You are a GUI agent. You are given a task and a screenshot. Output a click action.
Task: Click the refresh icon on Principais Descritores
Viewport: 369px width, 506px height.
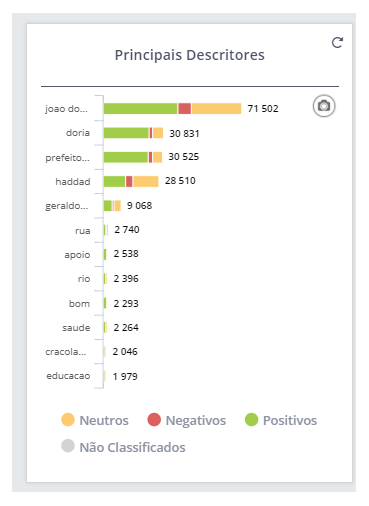(x=337, y=43)
